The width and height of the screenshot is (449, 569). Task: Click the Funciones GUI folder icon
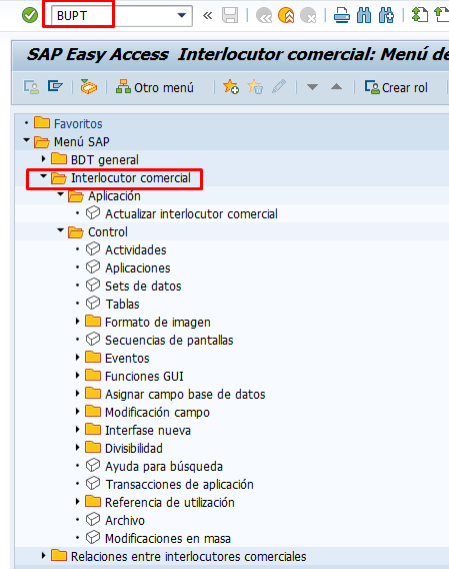pos(93,375)
